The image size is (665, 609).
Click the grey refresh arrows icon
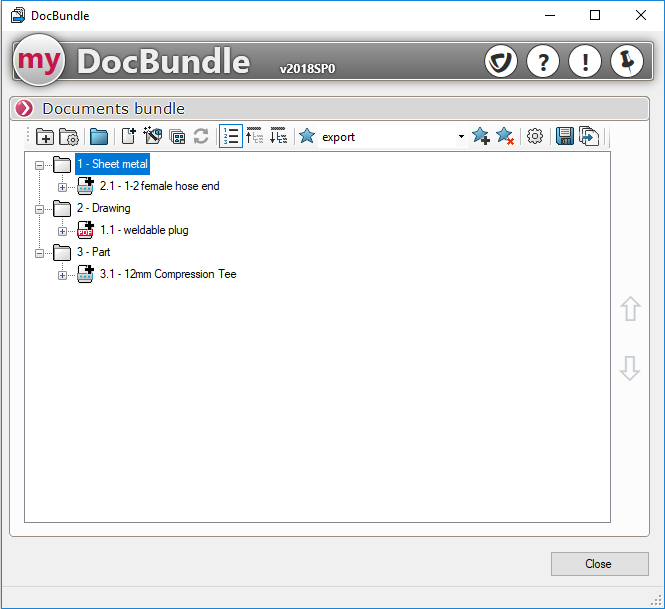(201, 137)
